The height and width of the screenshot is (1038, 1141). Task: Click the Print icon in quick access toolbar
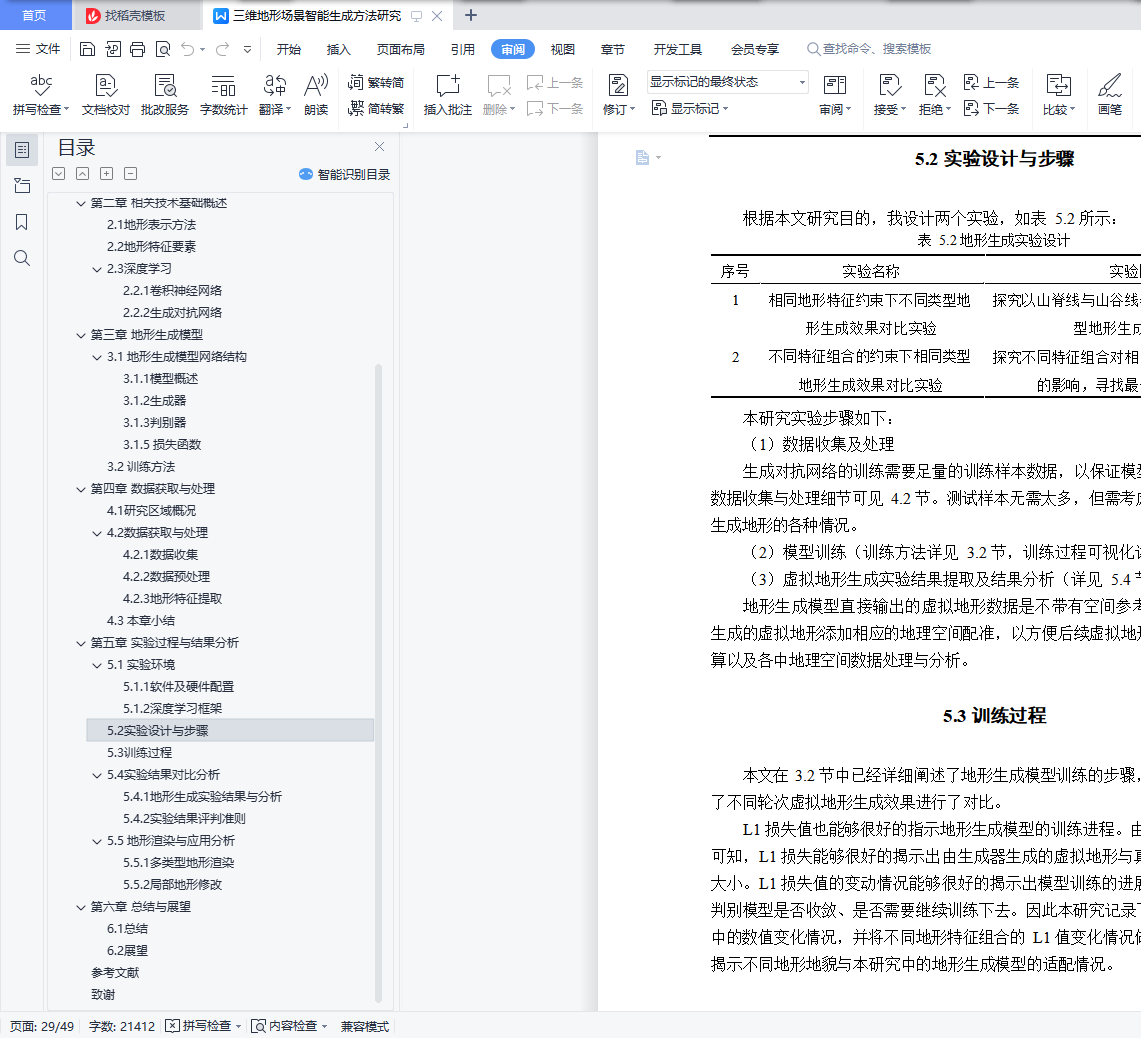(x=138, y=49)
